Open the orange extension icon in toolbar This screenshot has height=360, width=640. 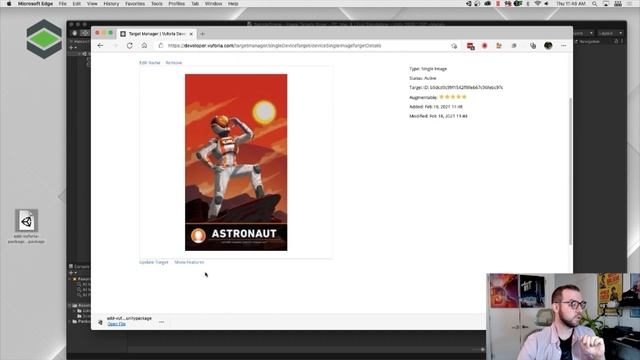click(499, 46)
